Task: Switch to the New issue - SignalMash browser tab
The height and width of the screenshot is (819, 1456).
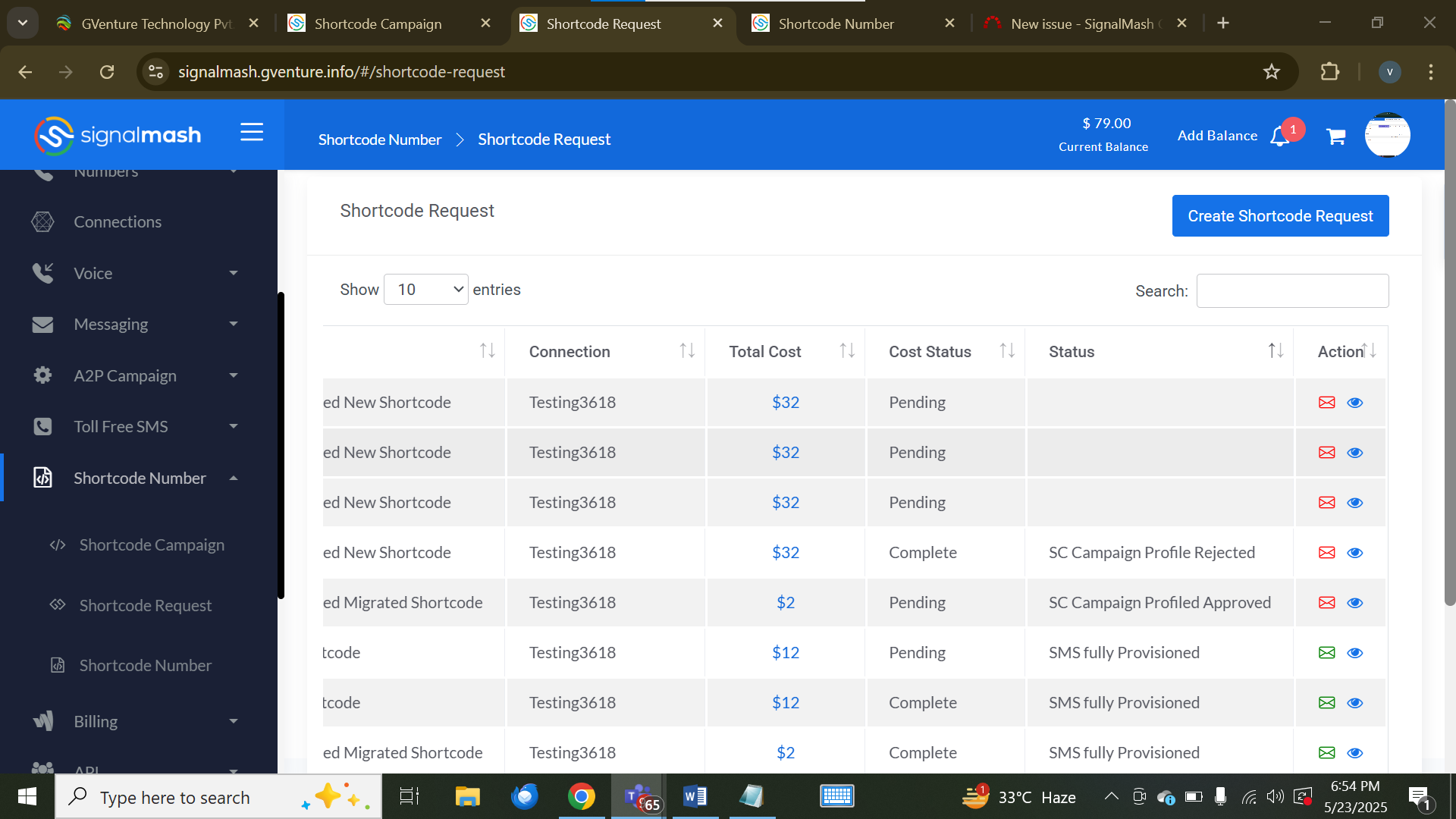Action: point(1081,24)
